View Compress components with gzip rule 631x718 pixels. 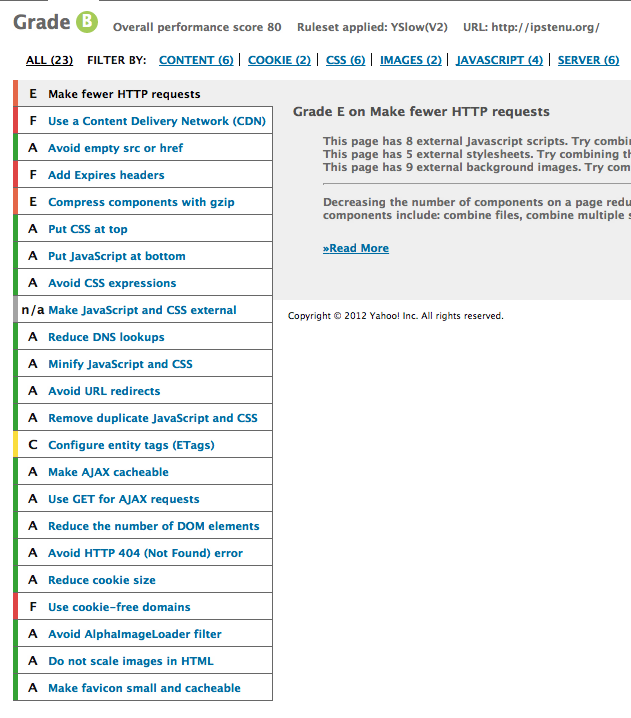pos(141,202)
